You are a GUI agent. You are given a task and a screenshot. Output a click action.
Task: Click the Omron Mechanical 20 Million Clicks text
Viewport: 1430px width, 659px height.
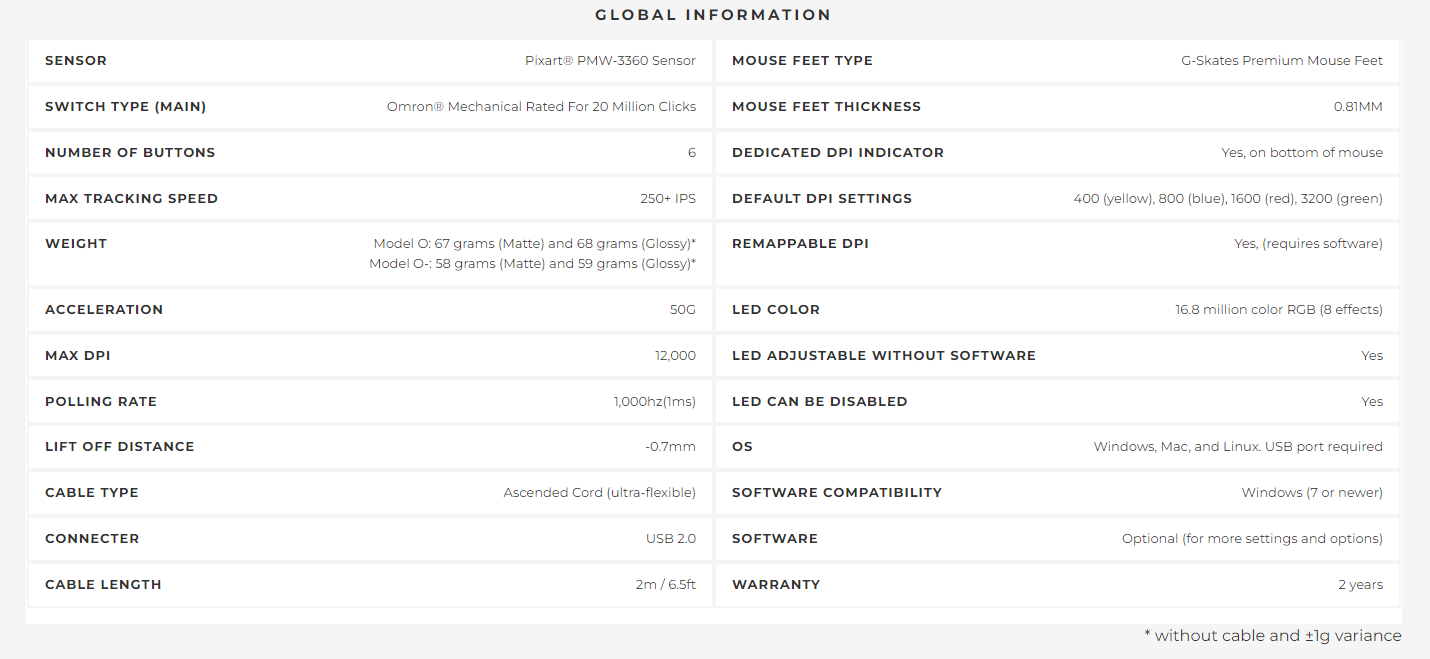tap(541, 107)
